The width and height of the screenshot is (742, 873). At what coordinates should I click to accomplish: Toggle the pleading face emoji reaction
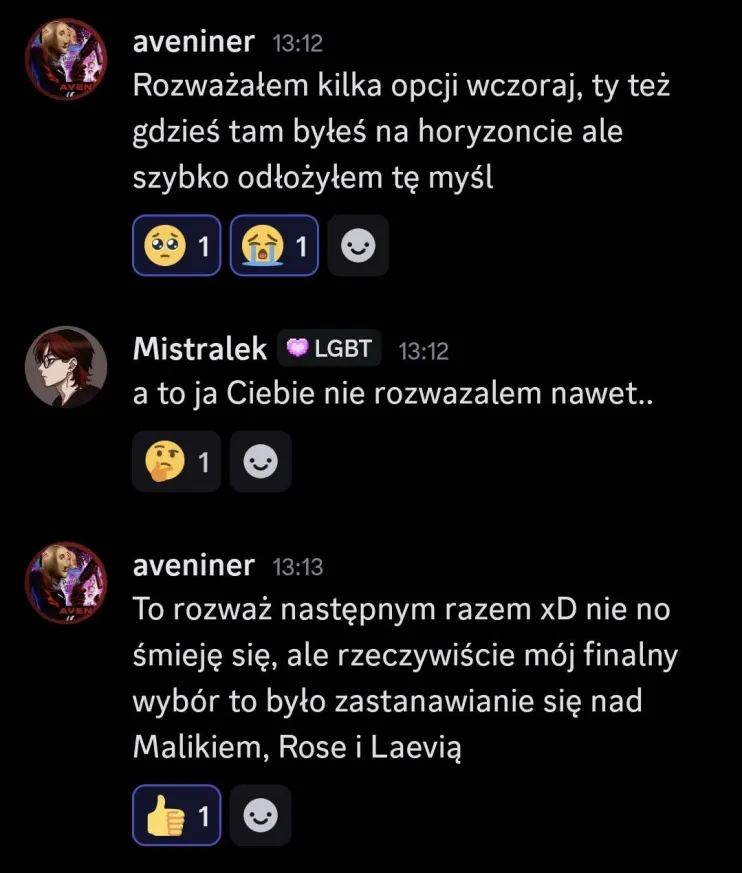coord(175,245)
